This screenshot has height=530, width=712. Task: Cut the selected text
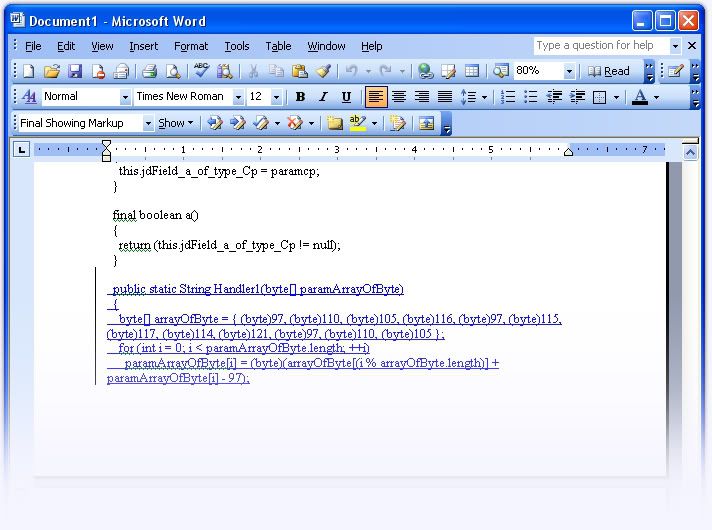253,71
